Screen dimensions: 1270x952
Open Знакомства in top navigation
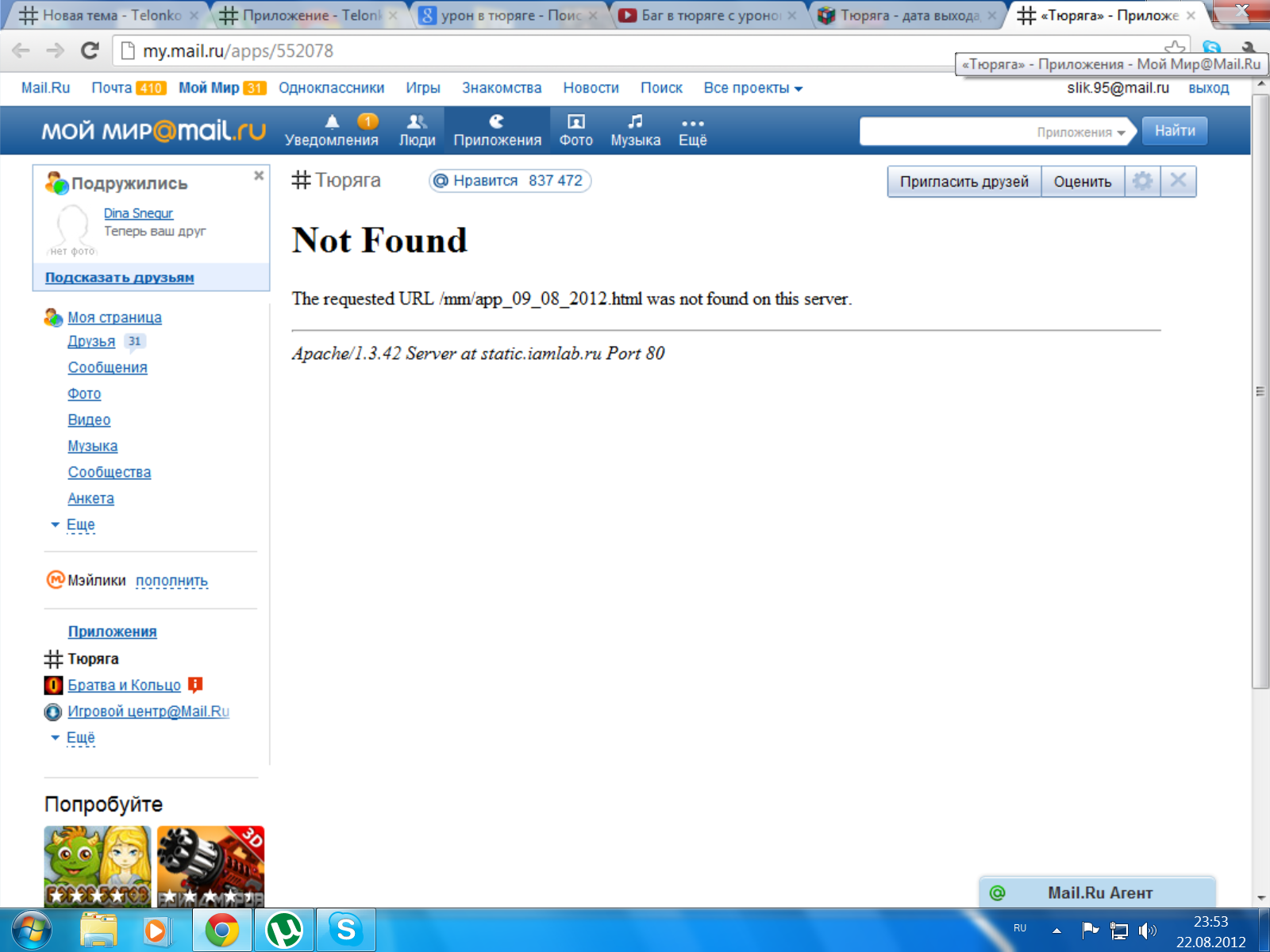click(502, 88)
